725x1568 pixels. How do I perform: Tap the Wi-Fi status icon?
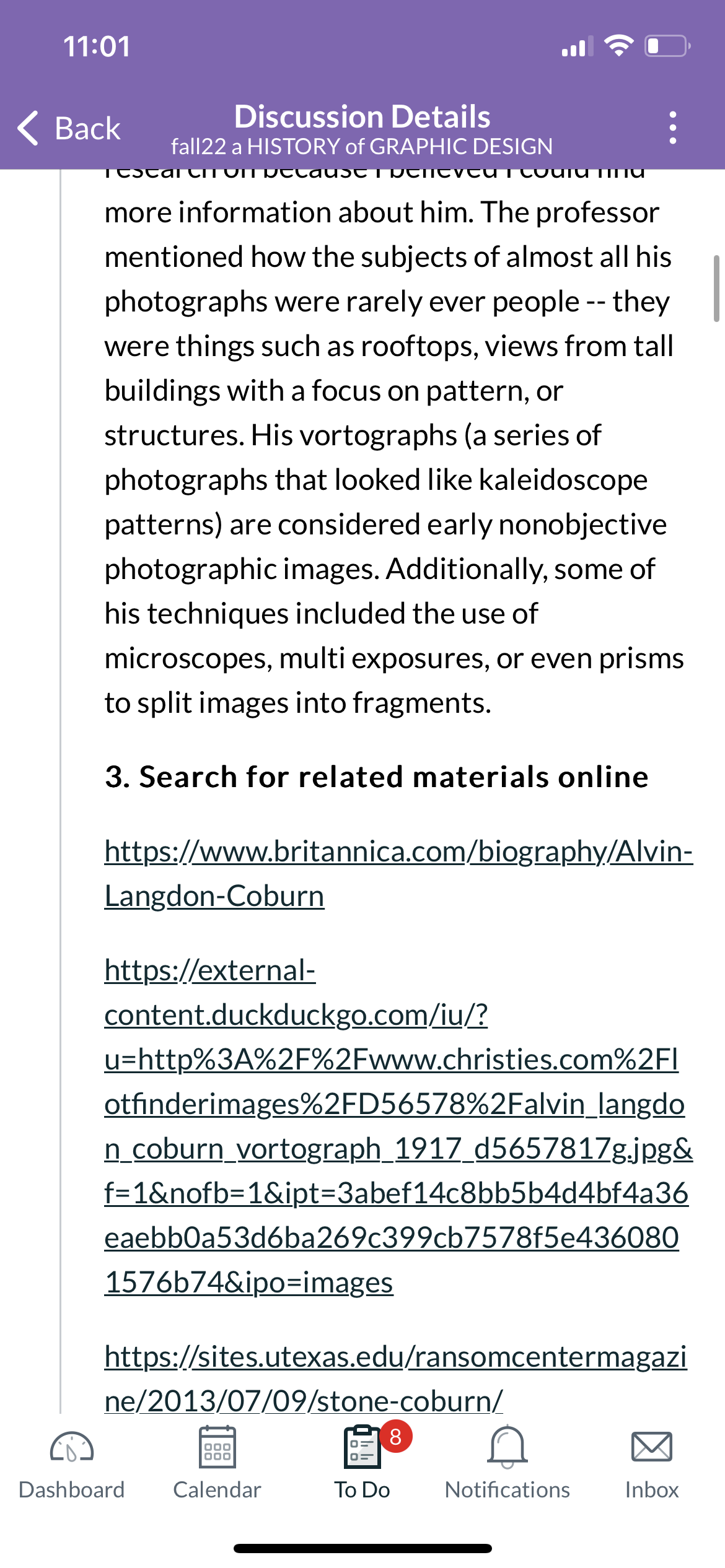(618, 46)
